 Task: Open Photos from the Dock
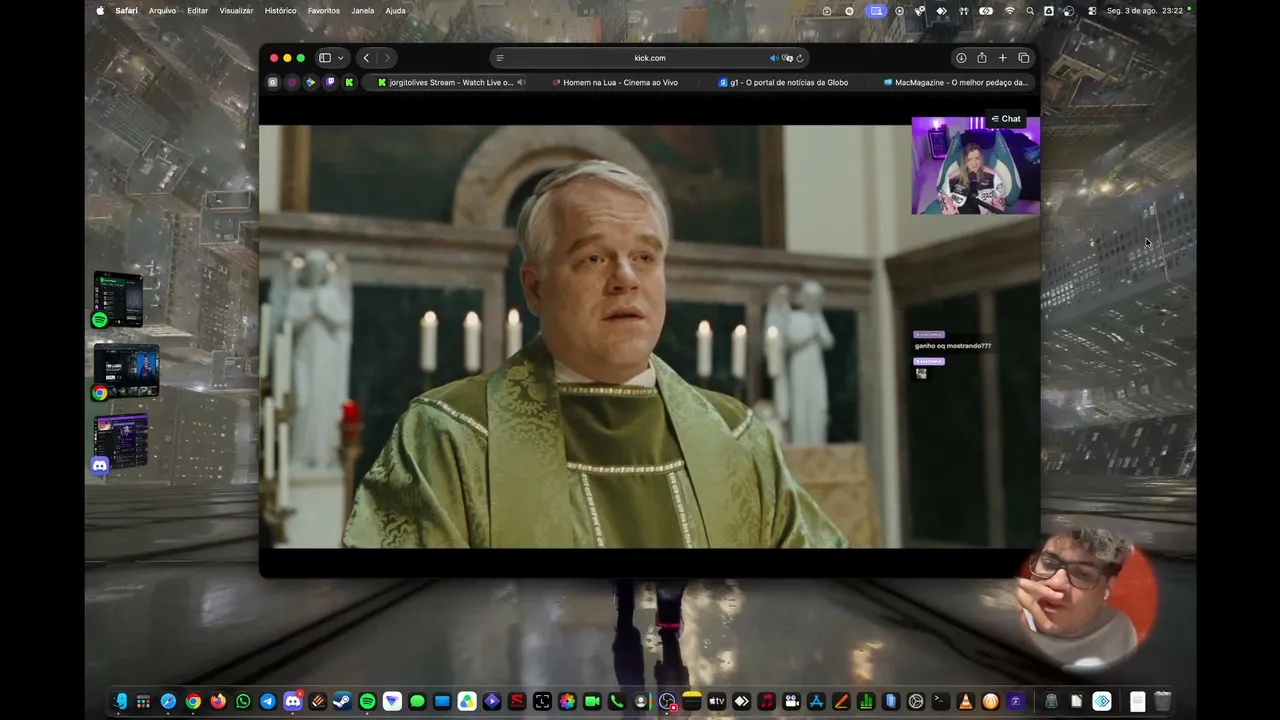567,702
